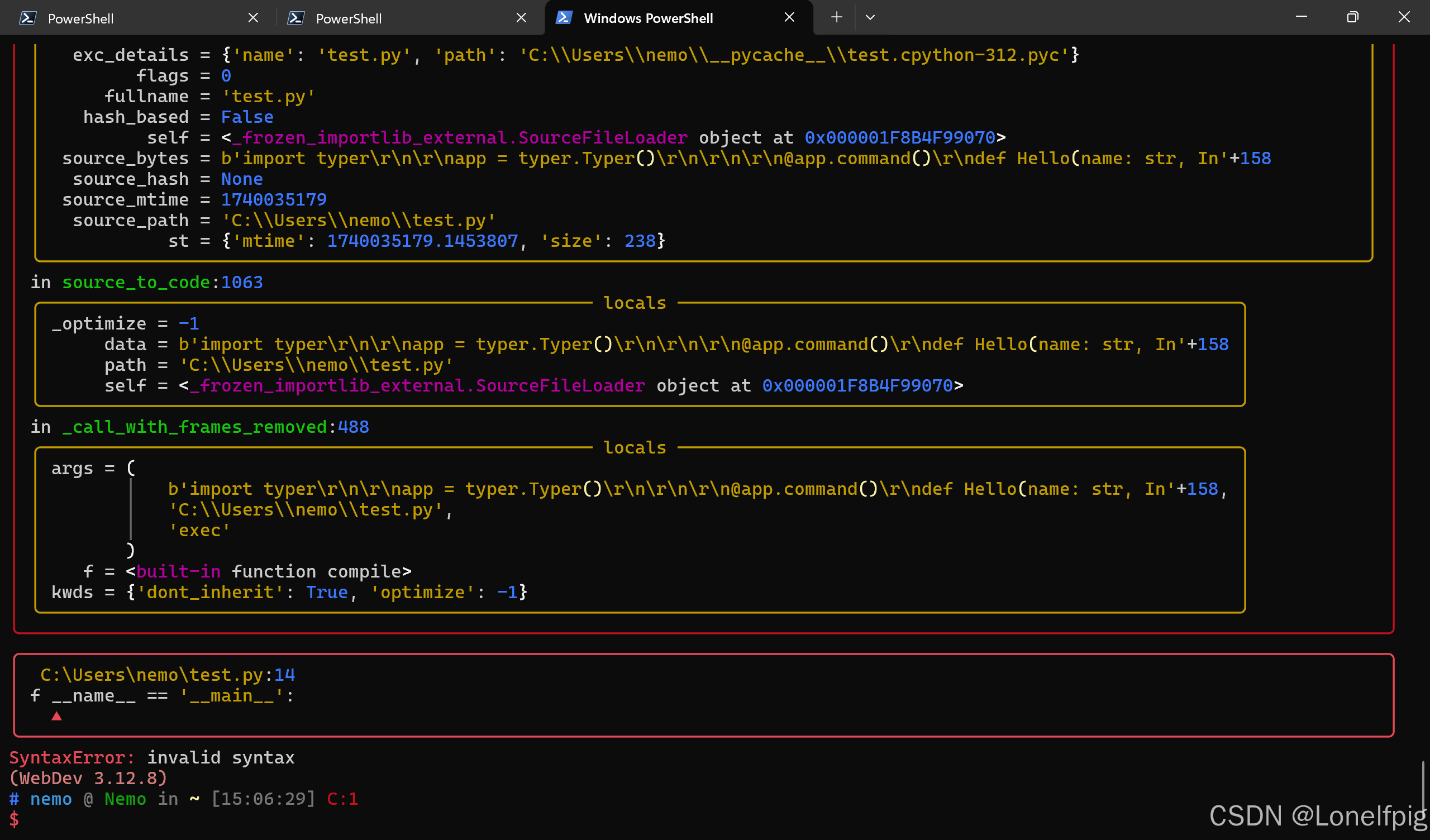The height and width of the screenshot is (840, 1430).
Task: Close the Windows PowerShell tab
Action: pos(789,18)
